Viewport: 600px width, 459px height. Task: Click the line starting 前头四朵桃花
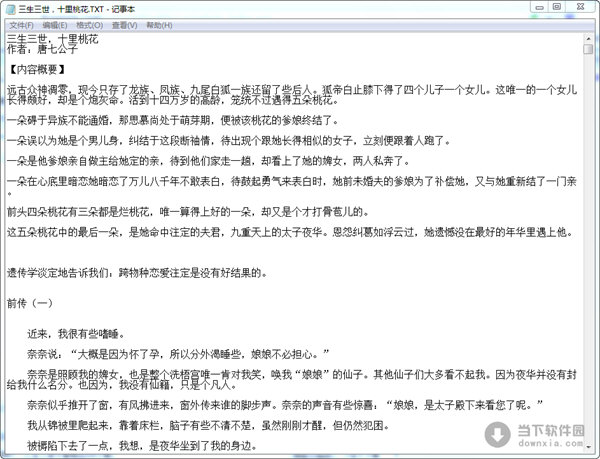tap(188, 212)
